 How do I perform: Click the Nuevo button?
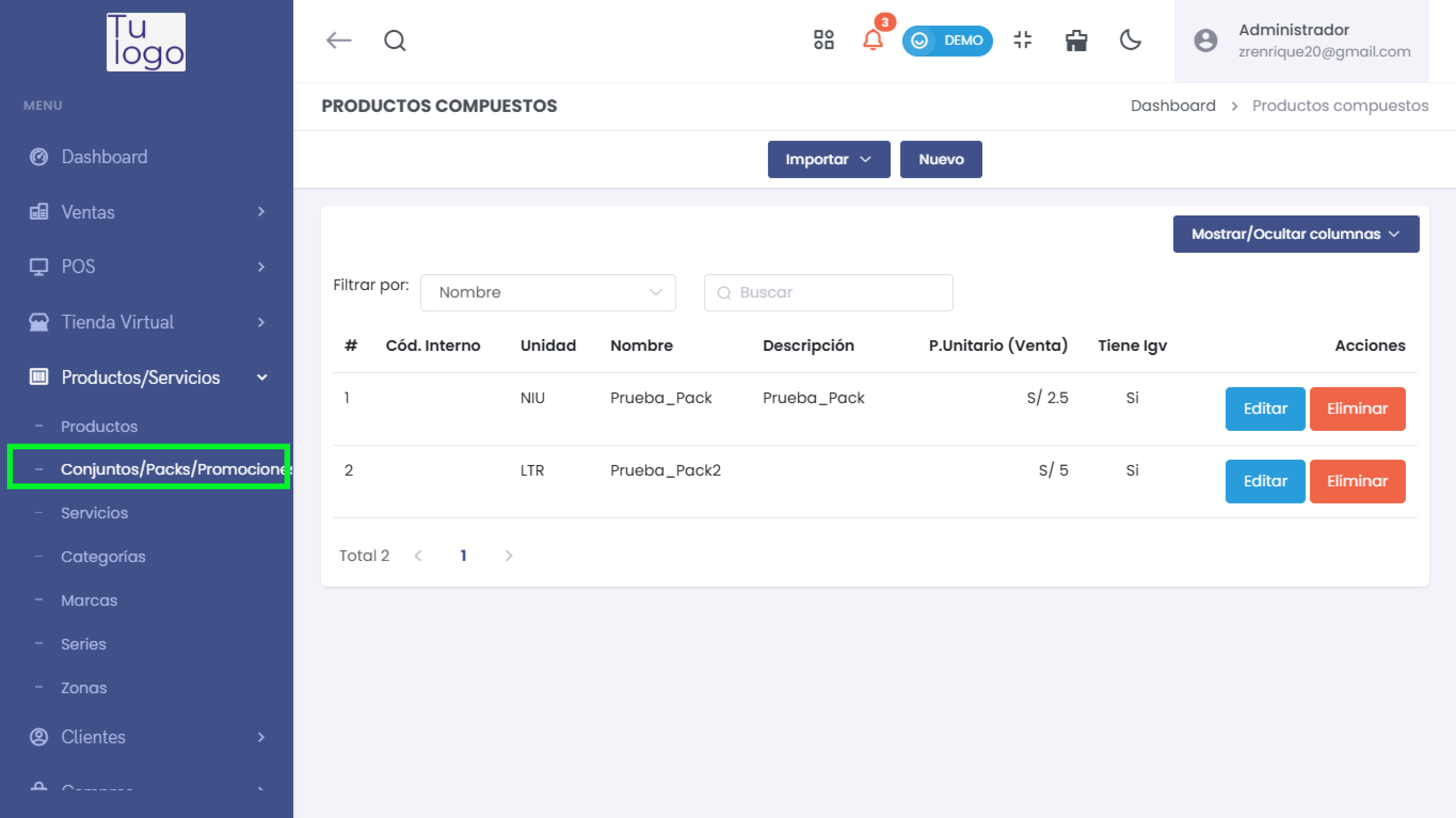click(940, 159)
